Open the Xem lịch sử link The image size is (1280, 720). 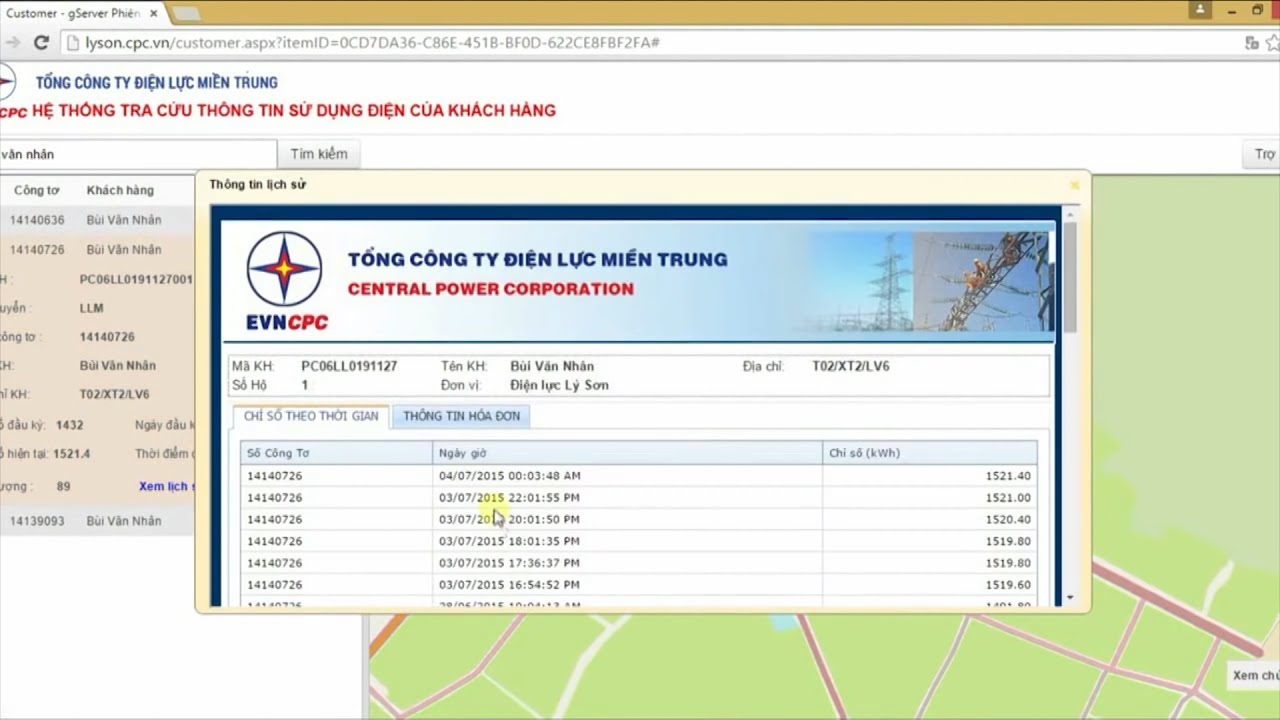(x=166, y=486)
